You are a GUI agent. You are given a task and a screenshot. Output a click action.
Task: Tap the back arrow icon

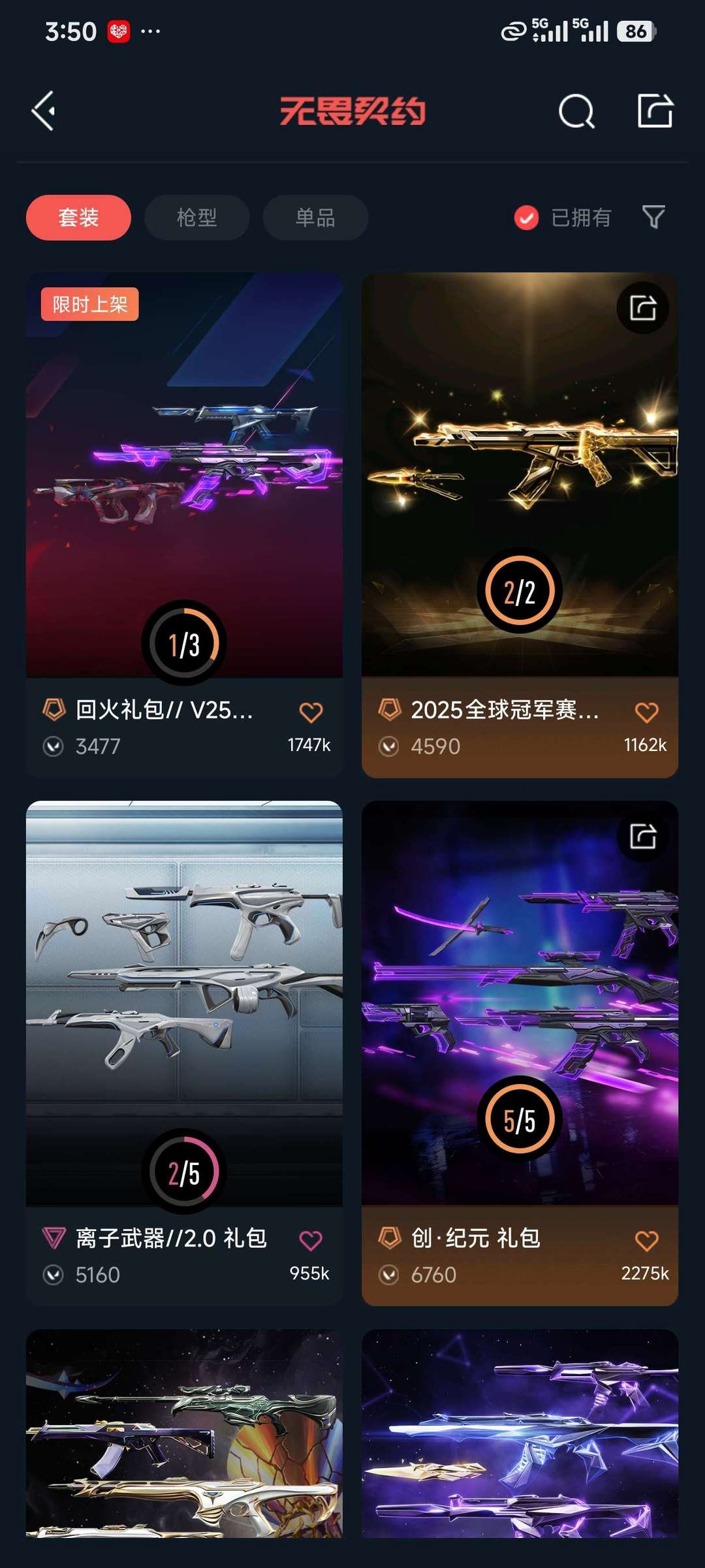click(x=43, y=111)
